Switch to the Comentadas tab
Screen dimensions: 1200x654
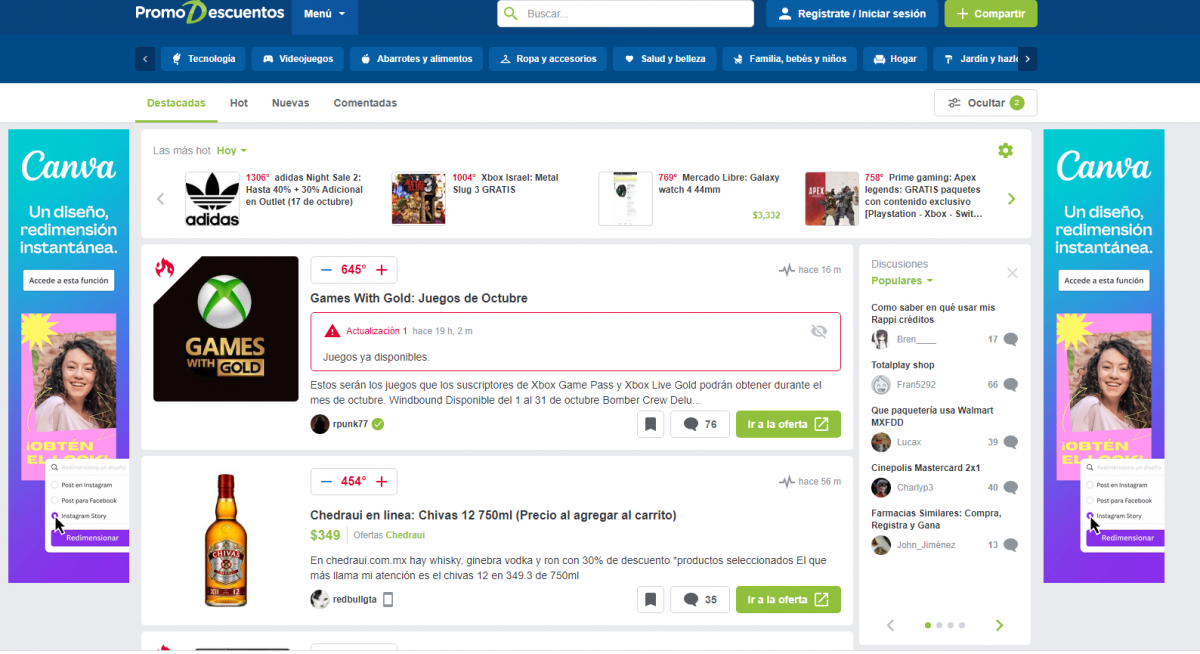click(365, 103)
